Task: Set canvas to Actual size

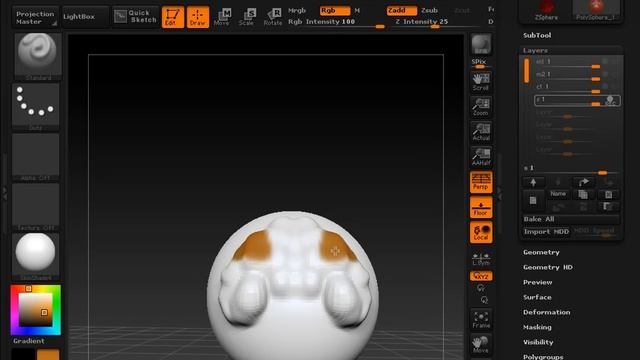Action: click(481, 132)
